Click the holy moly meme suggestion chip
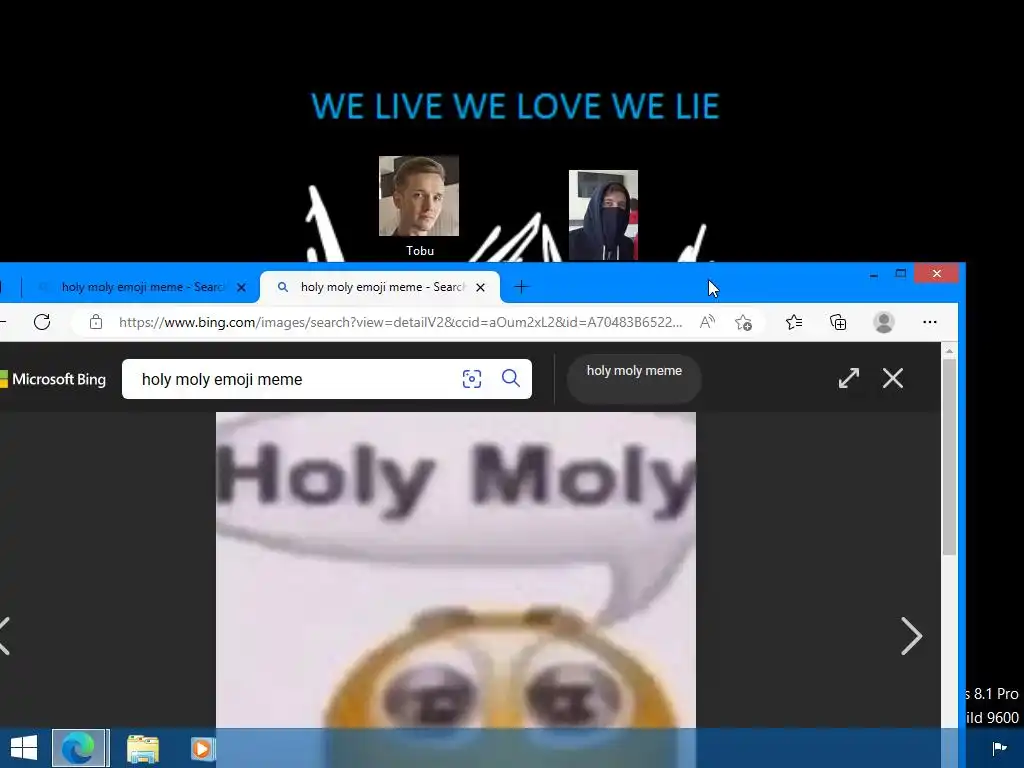This screenshot has width=1024, height=768. coord(634,378)
